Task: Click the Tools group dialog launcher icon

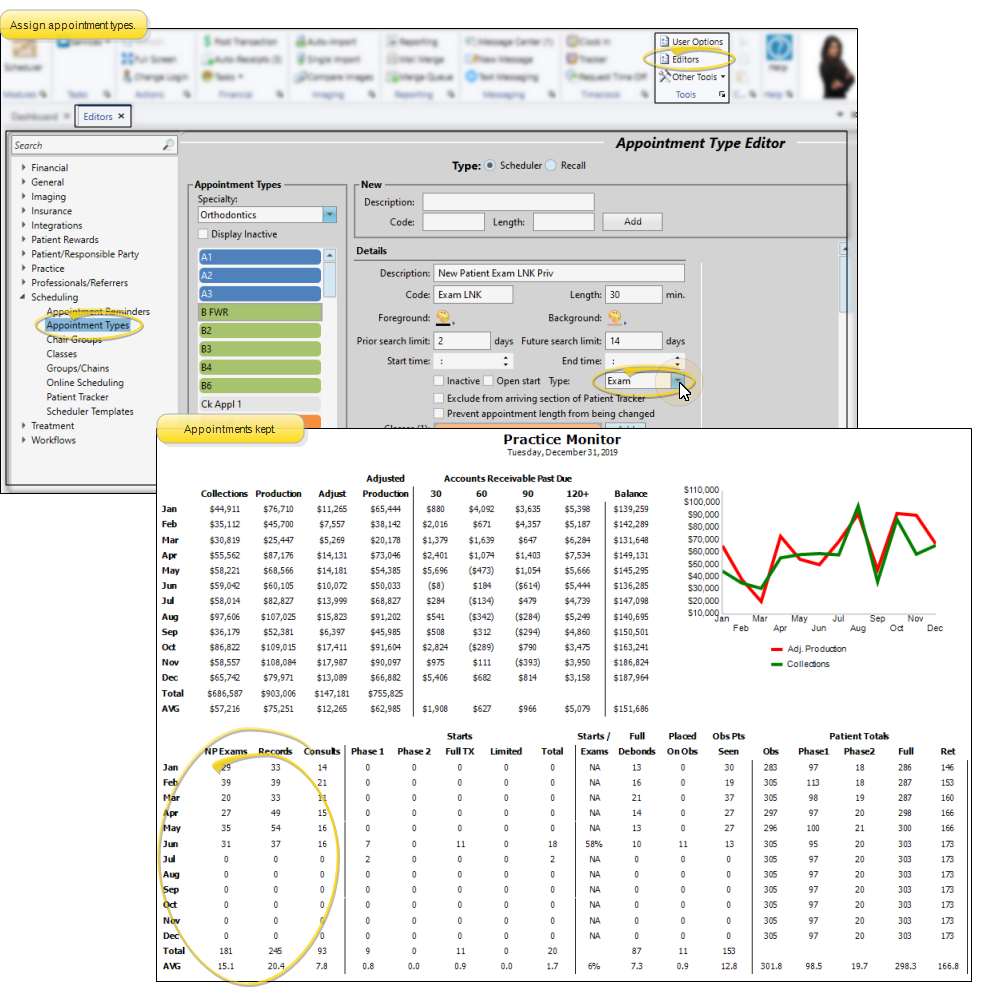Action: coord(722,95)
